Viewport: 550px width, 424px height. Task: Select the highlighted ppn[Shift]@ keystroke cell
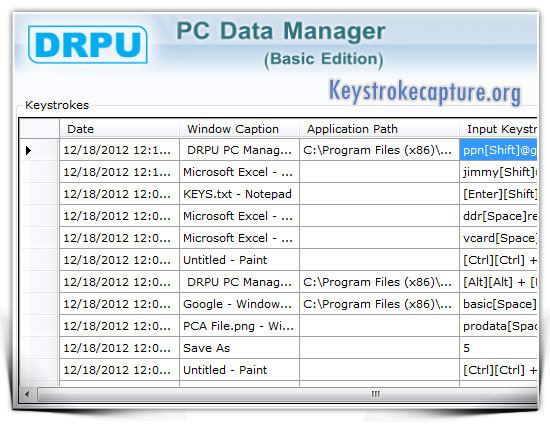click(498, 150)
